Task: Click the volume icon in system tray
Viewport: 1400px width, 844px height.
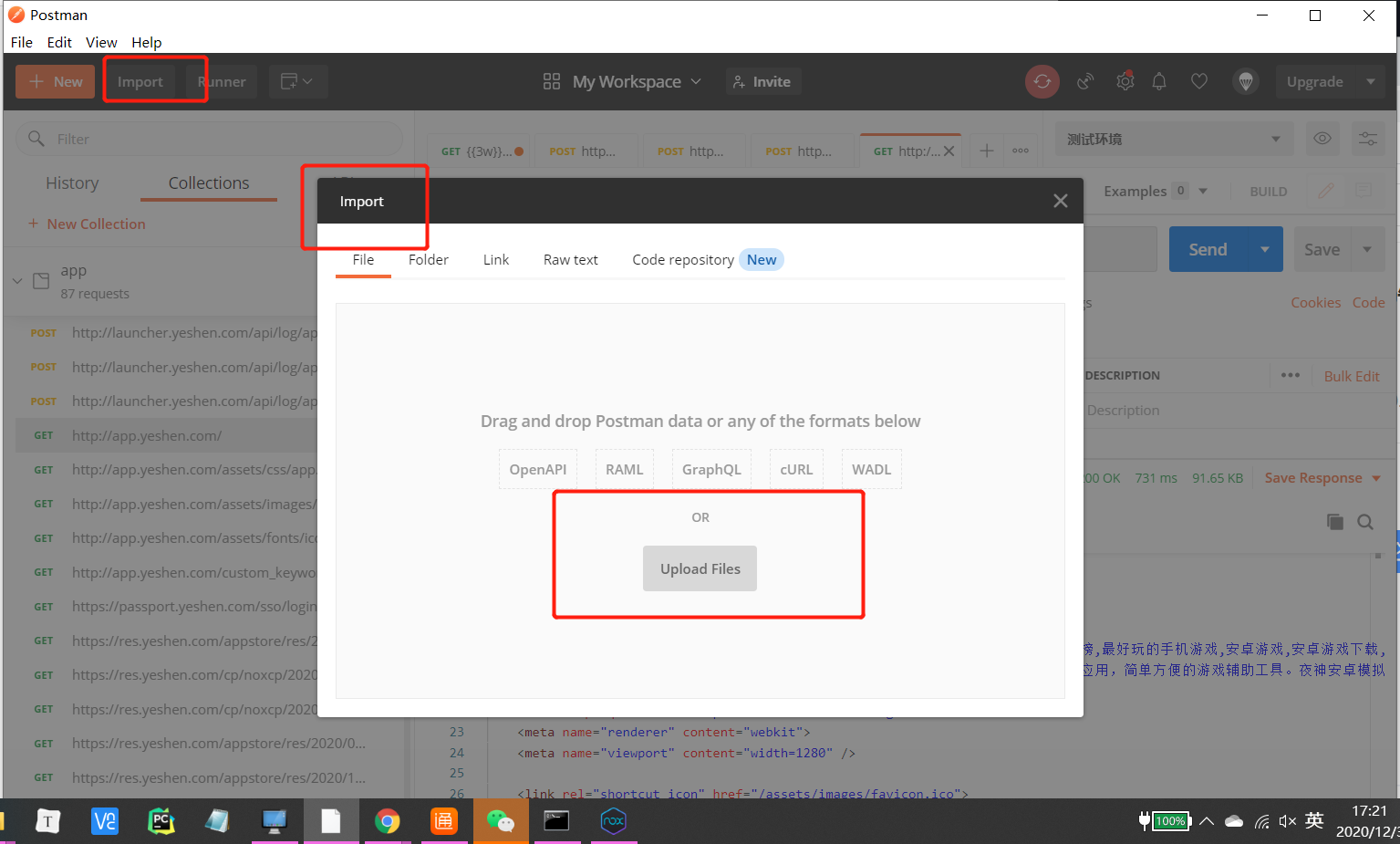Action: [x=1288, y=821]
